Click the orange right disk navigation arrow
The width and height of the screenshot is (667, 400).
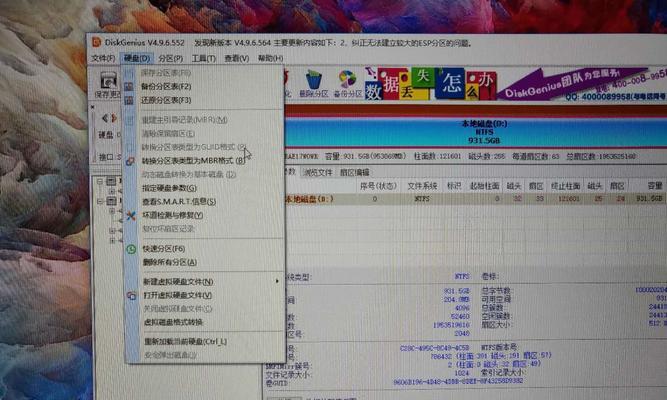(114, 118)
